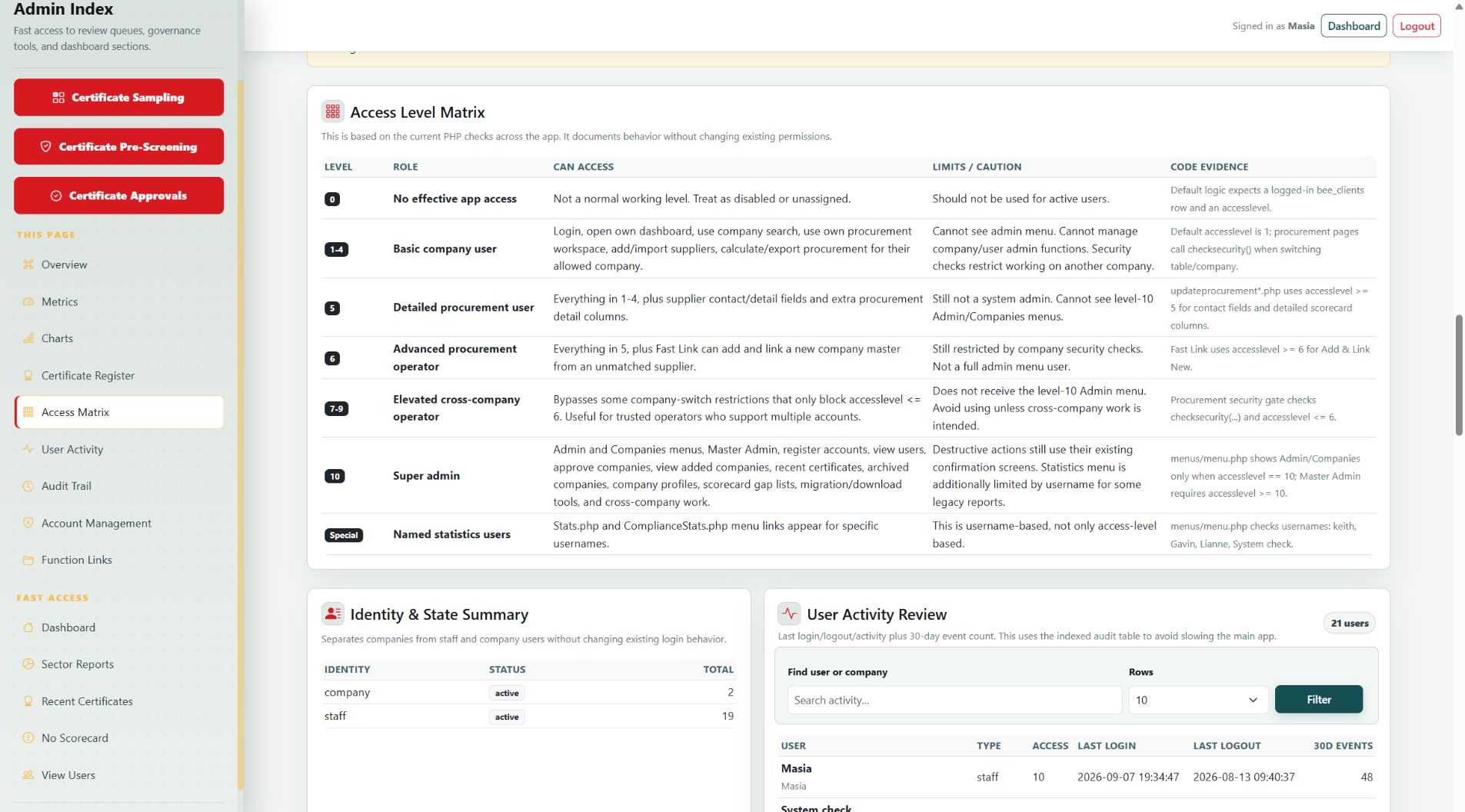
Task: Click the Dashboard button in header
Action: pyautogui.click(x=1353, y=25)
